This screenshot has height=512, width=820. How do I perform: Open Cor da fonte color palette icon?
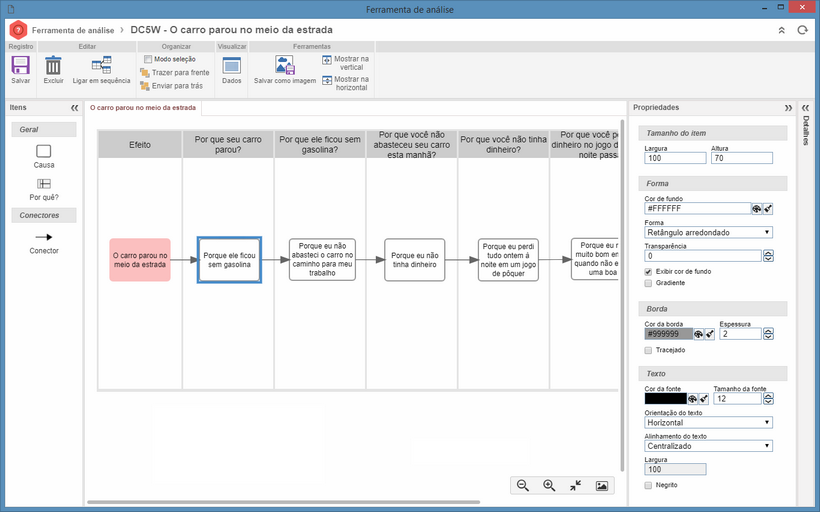pos(692,399)
